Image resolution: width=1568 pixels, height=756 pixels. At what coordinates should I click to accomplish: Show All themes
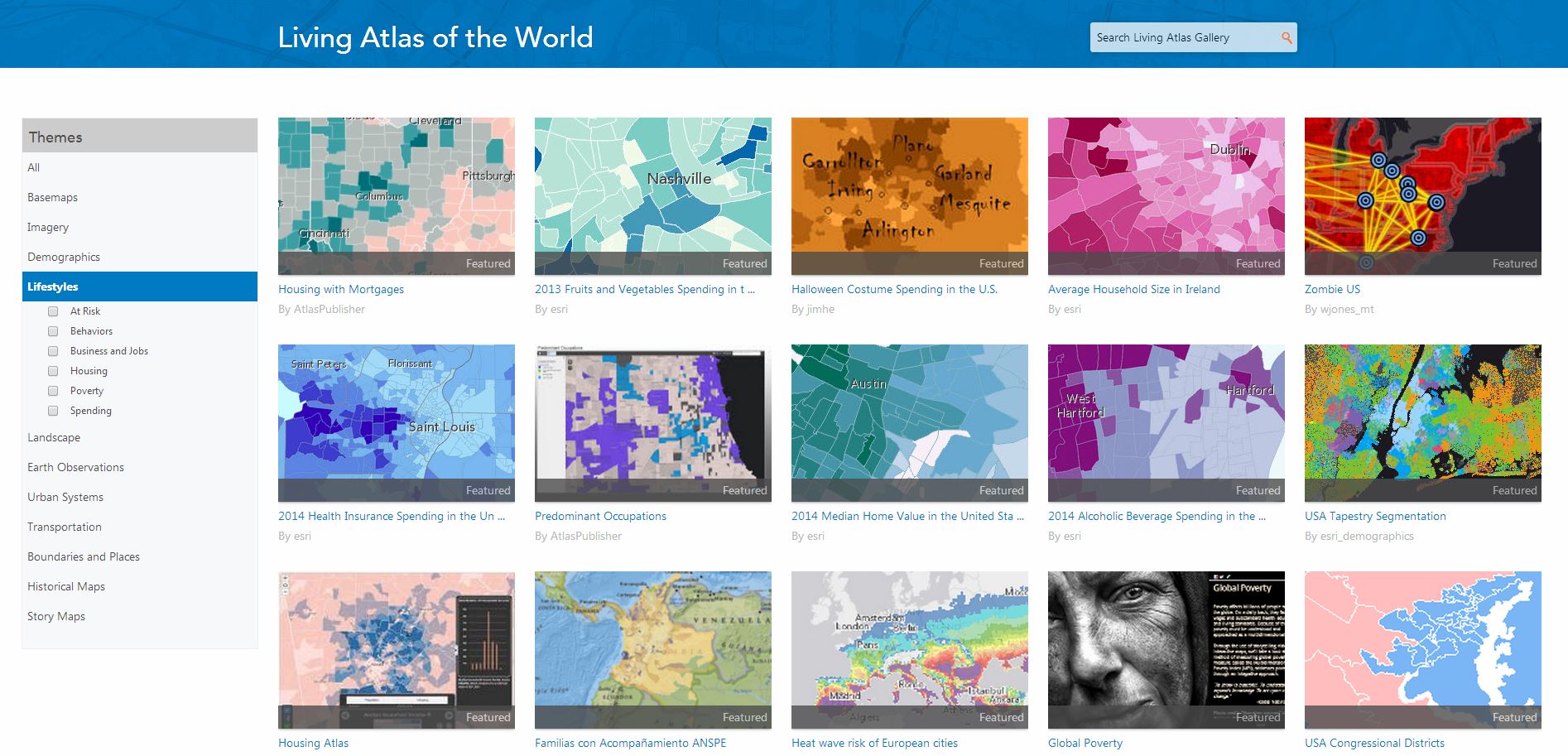pos(140,167)
